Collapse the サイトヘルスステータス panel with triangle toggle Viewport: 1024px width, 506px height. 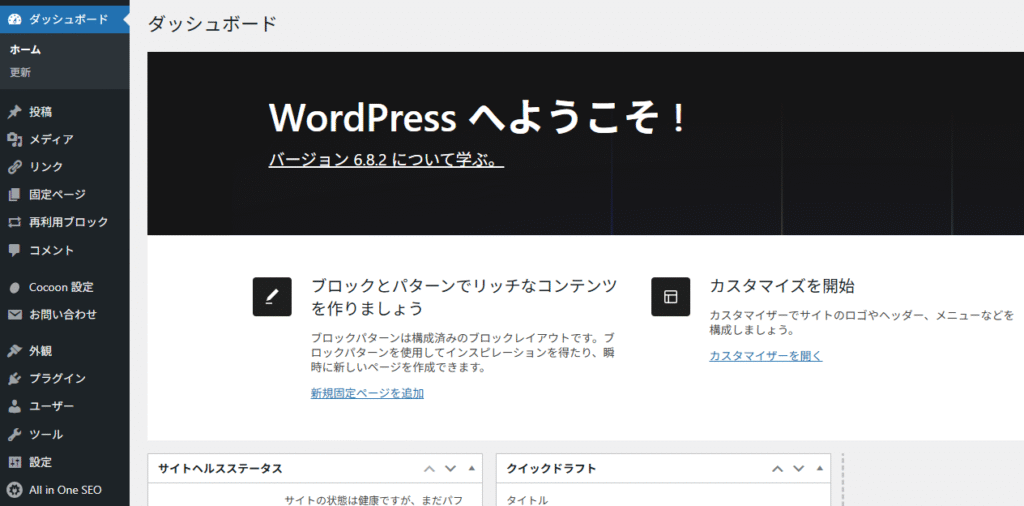[472, 468]
